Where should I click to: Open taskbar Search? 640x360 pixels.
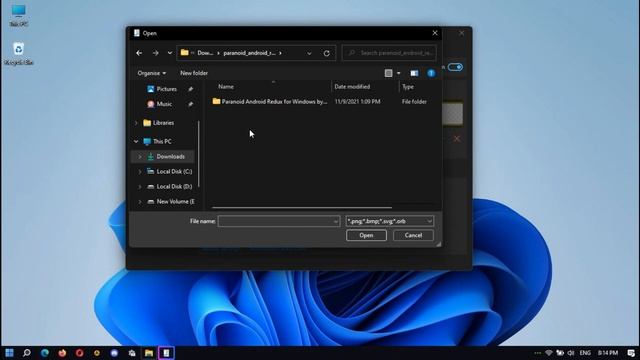click(x=27, y=353)
